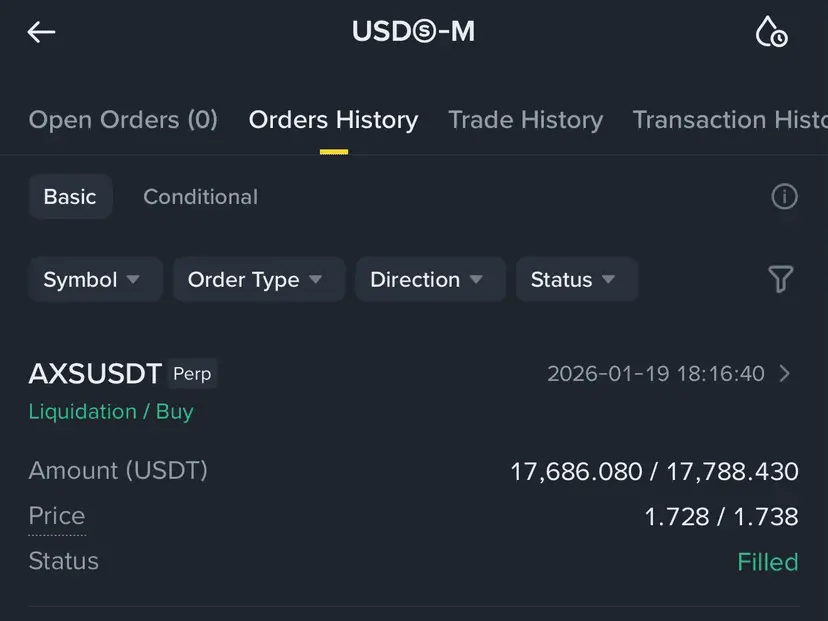Tap the back arrow icon
828x621 pixels.
point(41,32)
